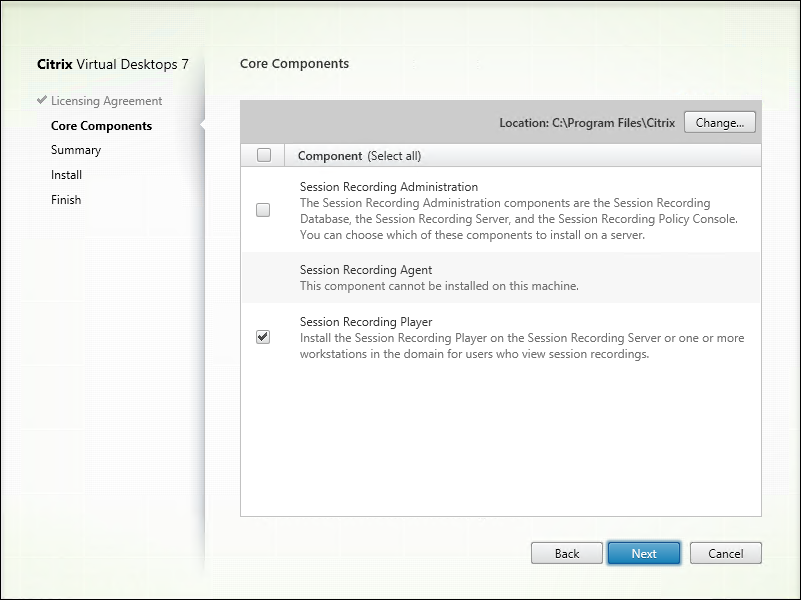This screenshot has width=801, height=600.
Task: Click the Core Components page heading
Action: coord(294,64)
